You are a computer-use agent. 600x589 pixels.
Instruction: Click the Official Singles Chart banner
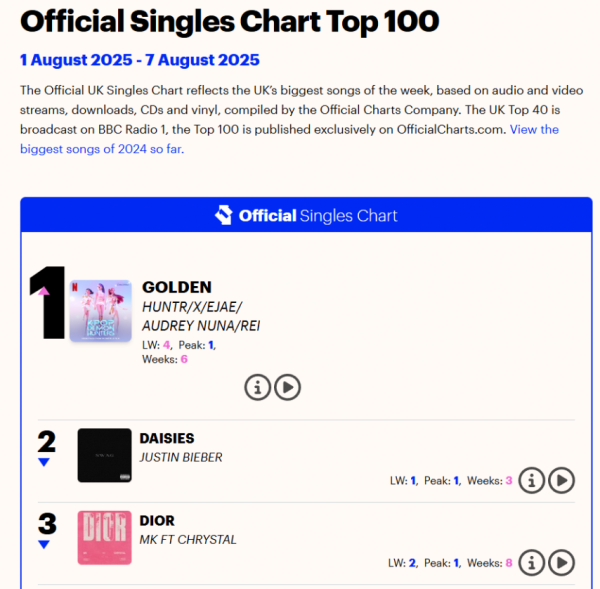click(306, 215)
